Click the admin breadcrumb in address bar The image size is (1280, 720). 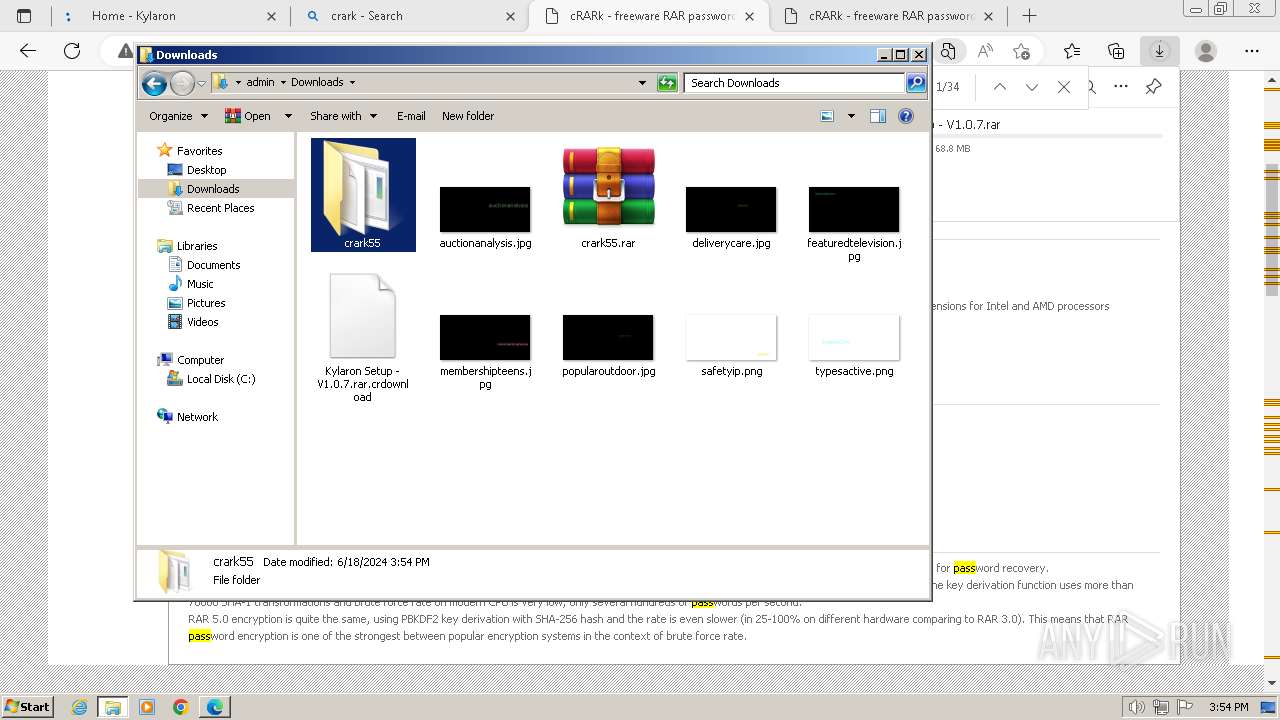[260, 83]
